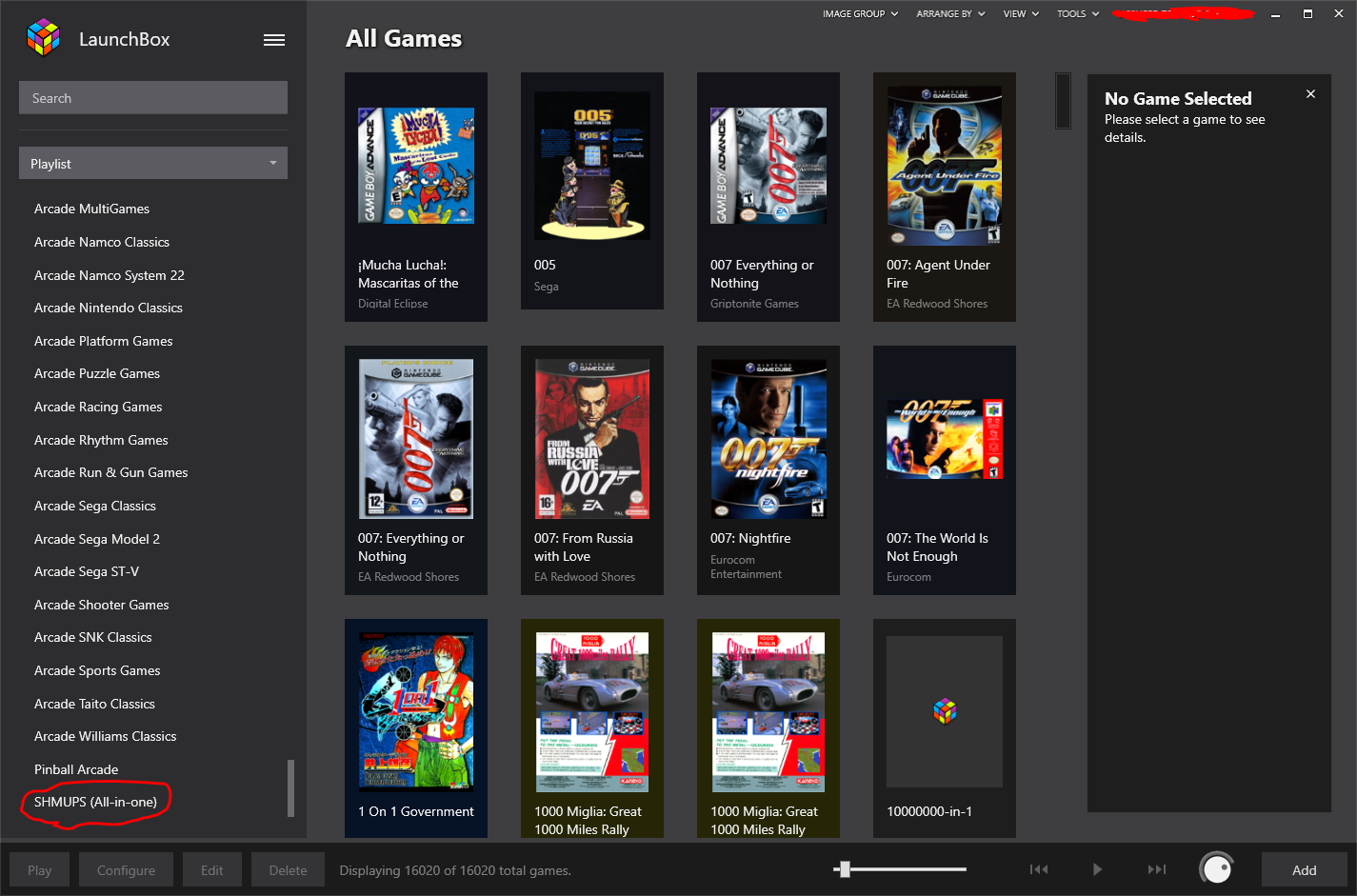Open the Tools dropdown menu
Image resolution: width=1357 pixels, height=896 pixels.
click(1078, 13)
